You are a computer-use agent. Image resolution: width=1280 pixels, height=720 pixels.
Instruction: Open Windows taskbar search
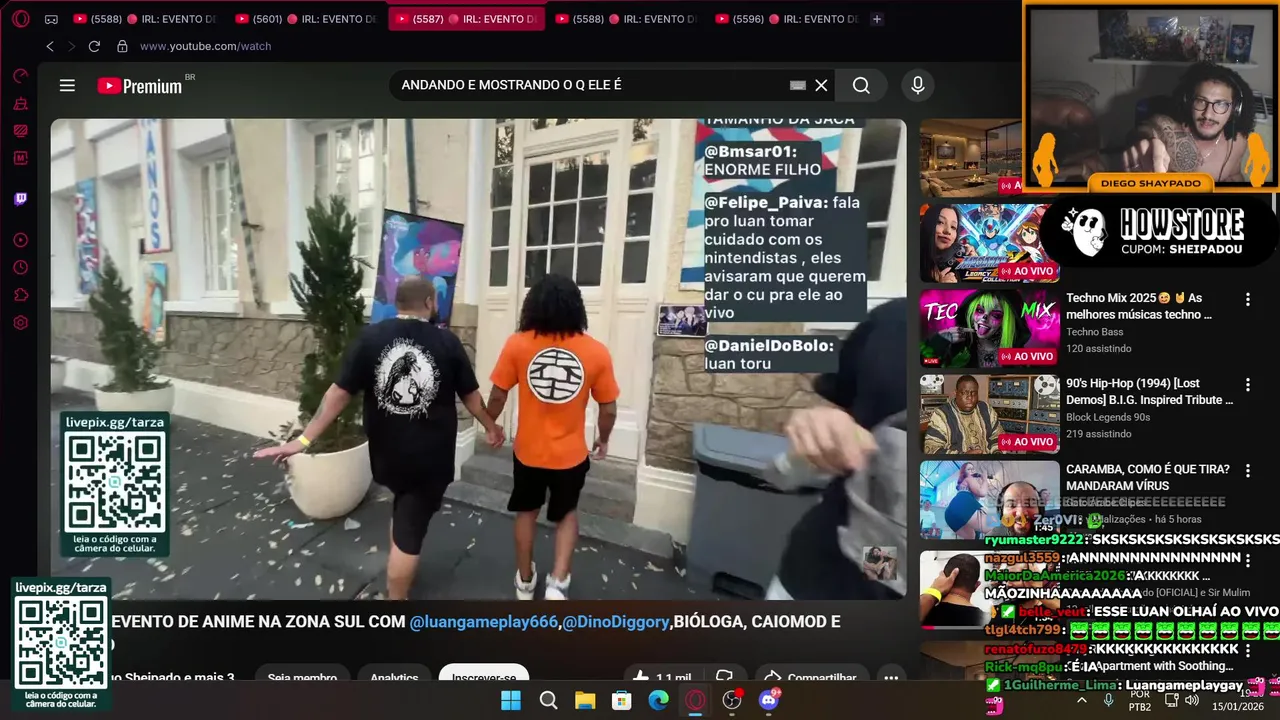click(548, 700)
